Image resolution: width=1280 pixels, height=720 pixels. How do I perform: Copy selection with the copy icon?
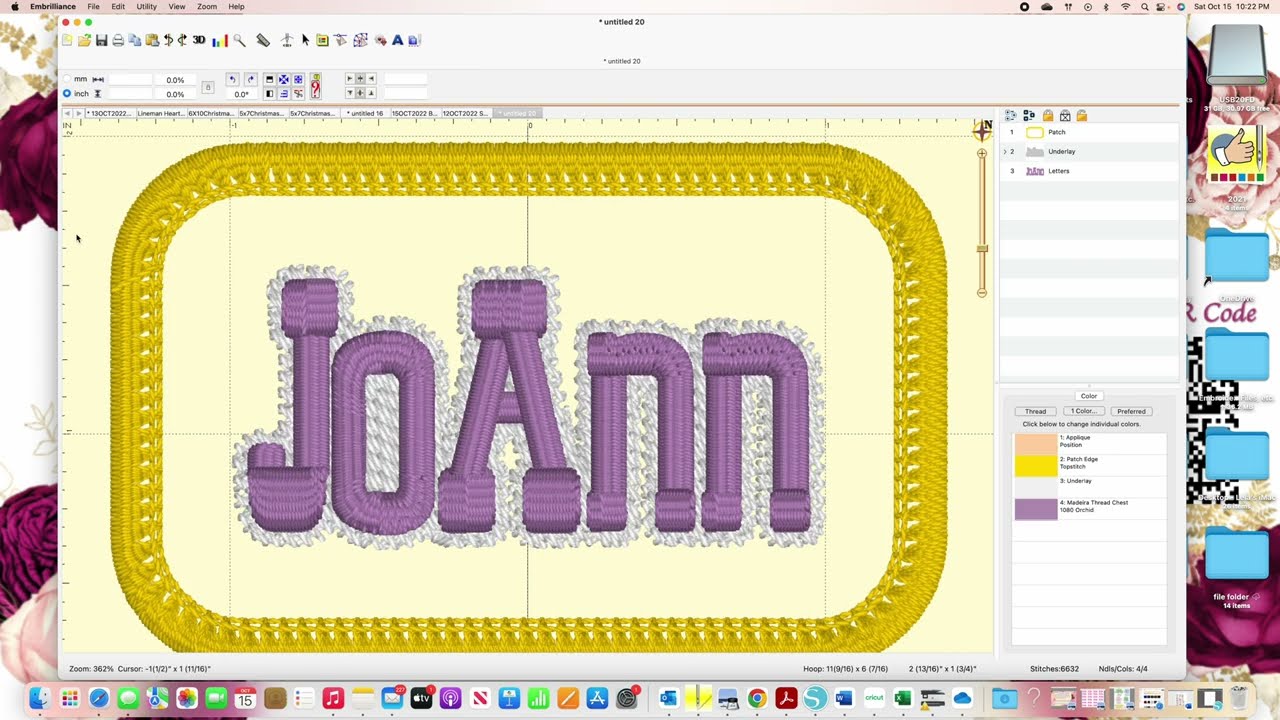click(135, 40)
